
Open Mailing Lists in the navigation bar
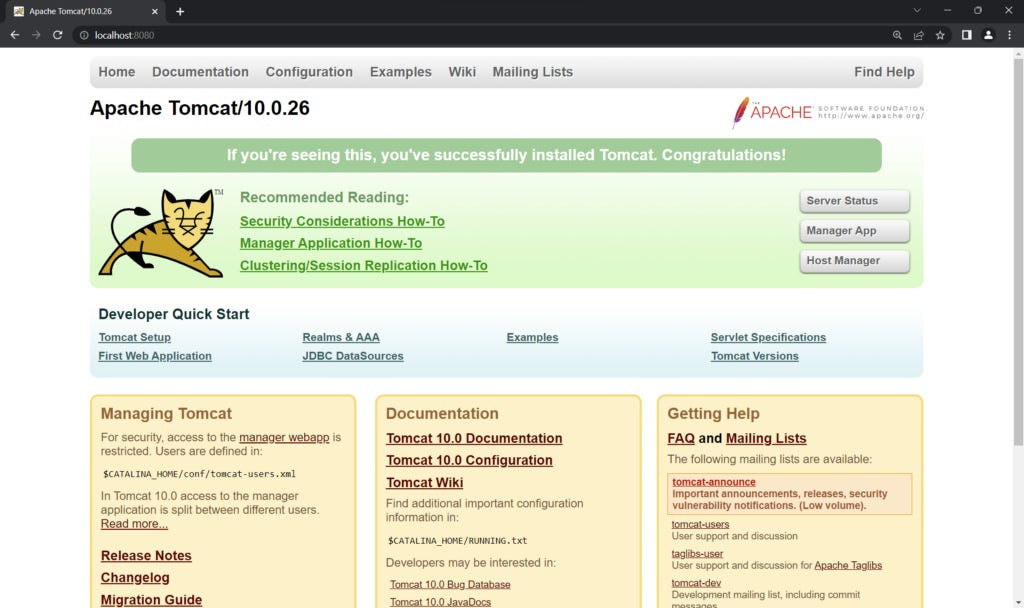coord(533,72)
